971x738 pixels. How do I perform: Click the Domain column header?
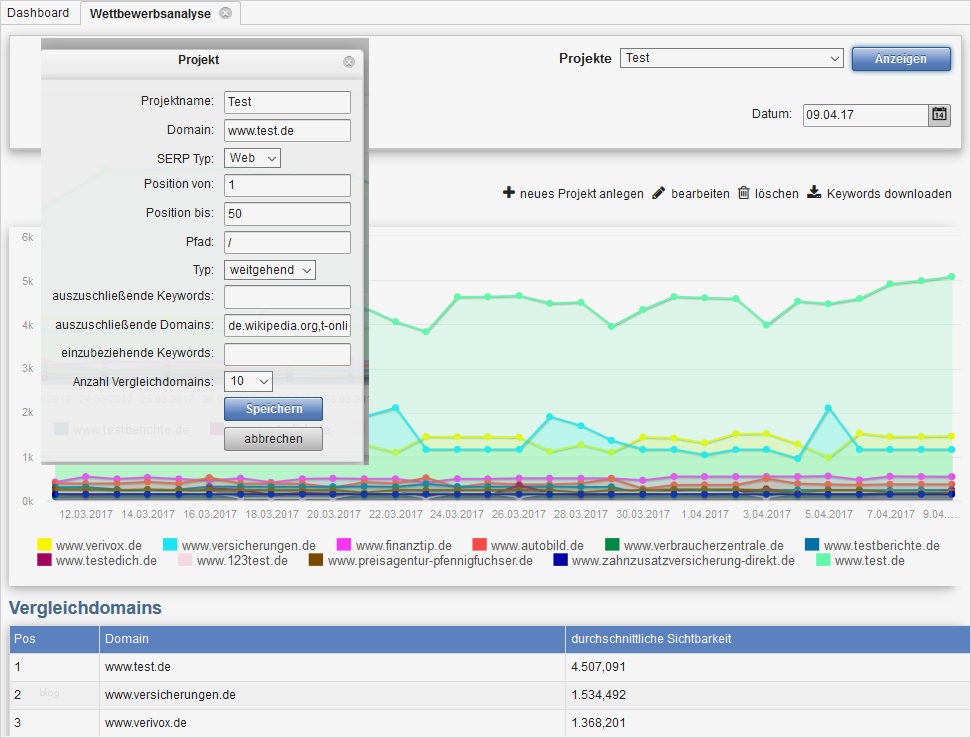pyautogui.click(x=333, y=639)
